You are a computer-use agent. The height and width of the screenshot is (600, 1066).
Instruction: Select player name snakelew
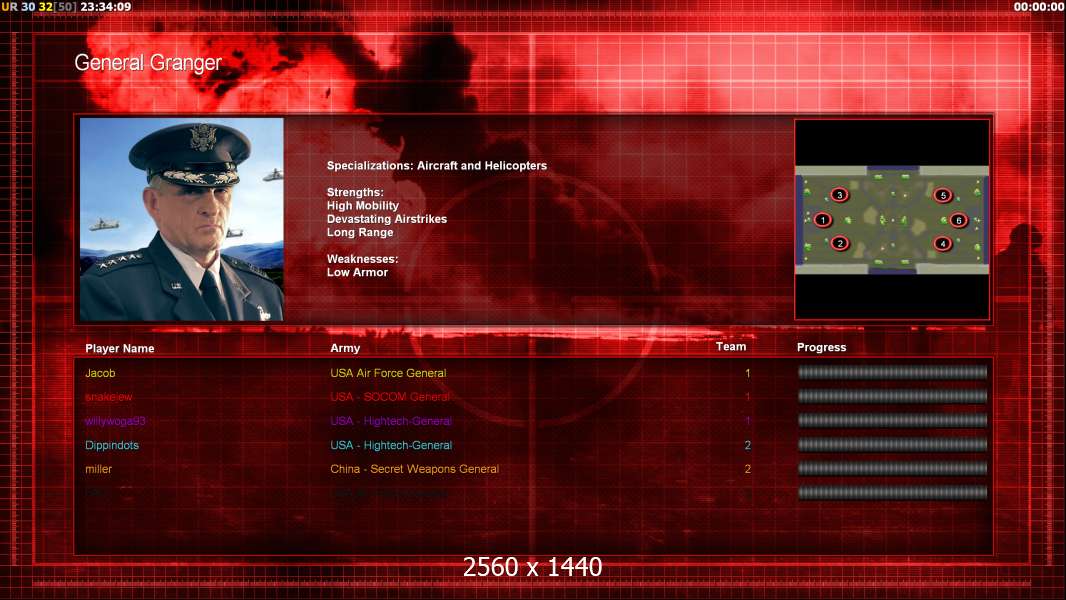tap(109, 397)
